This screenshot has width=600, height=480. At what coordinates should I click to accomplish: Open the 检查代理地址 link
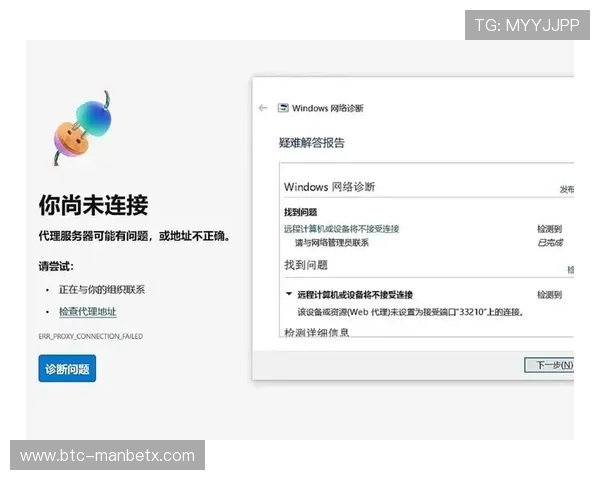click(88, 312)
